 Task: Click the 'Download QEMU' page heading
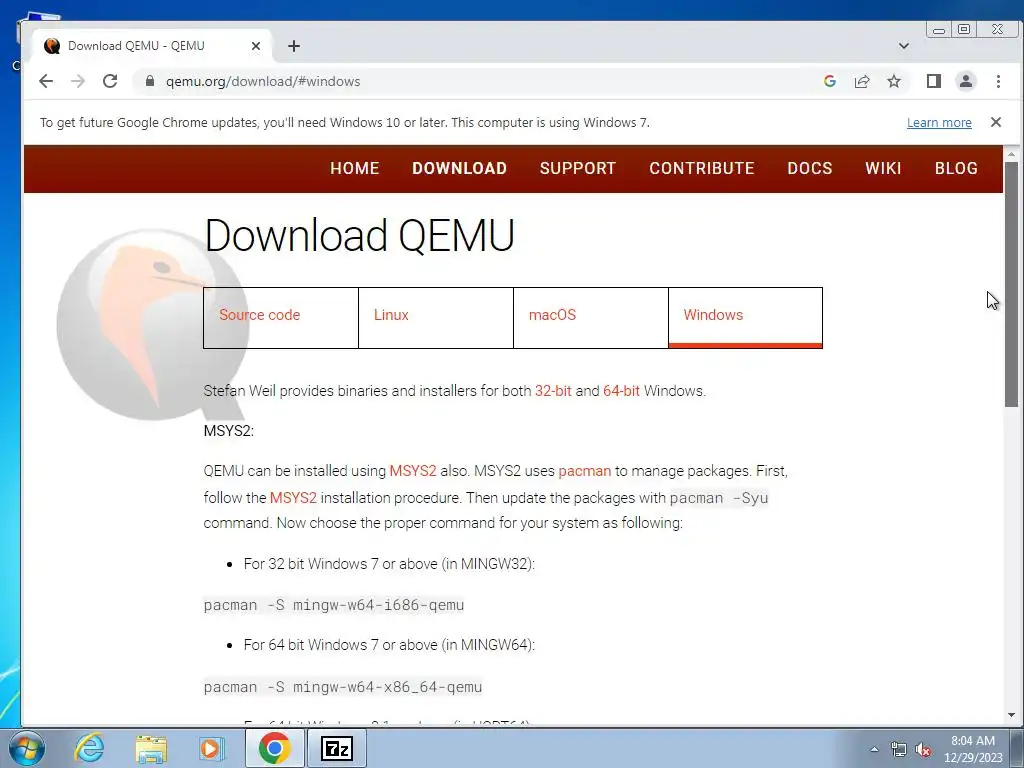click(x=359, y=235)
